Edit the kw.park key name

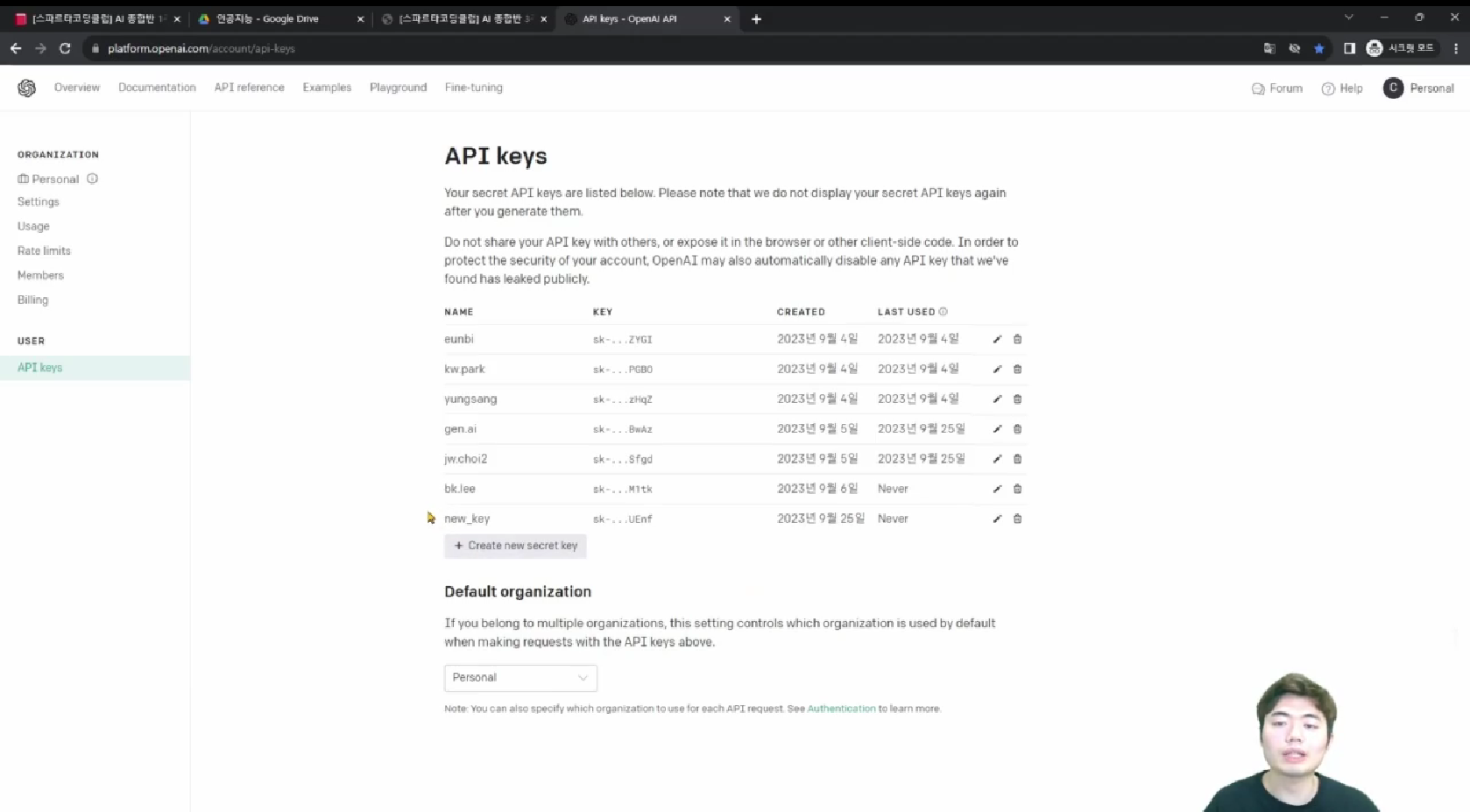[997, 369]
